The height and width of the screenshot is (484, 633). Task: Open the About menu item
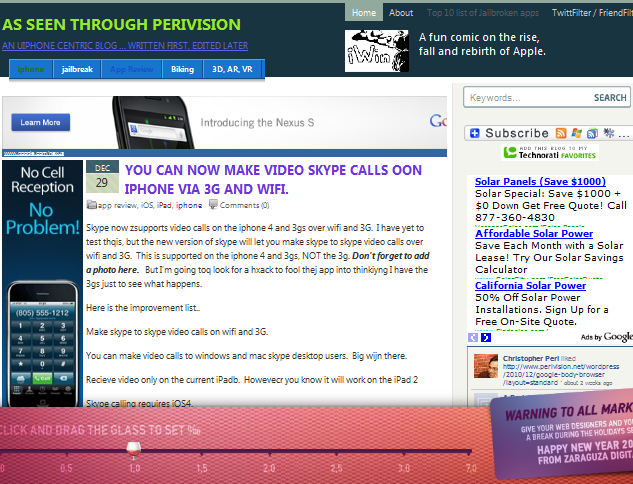click(401, 13)
